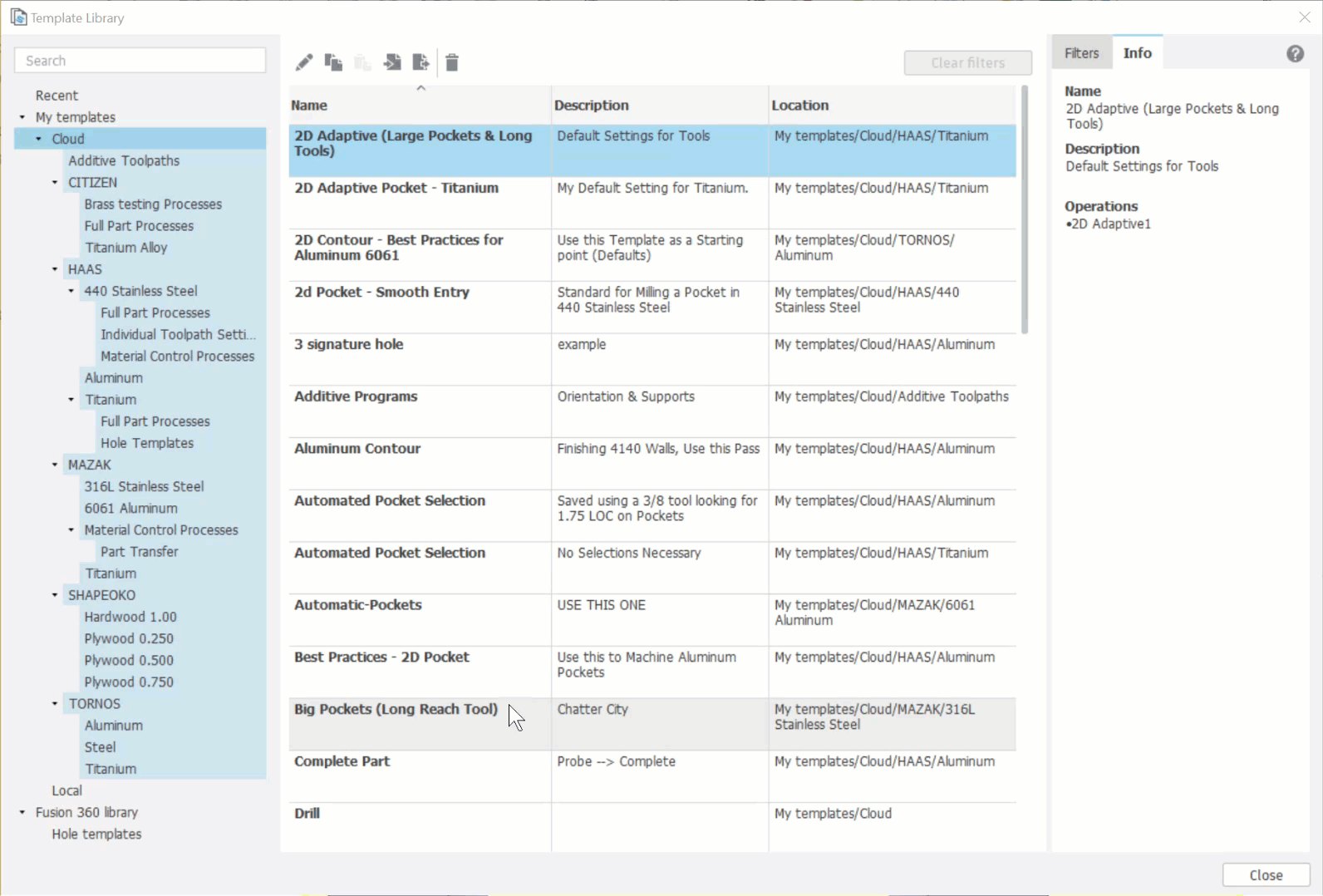The image size is (1323, 896).
Task: Select the Automatic-Pockets template
Action: 652,620
